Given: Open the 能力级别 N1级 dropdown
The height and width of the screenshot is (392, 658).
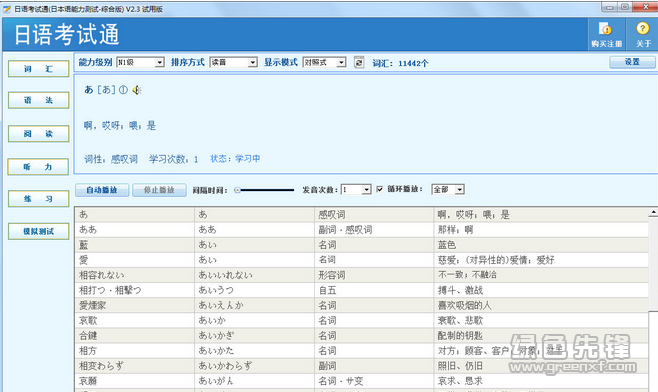Looking at the screenshot, I should [x=140, y=63].
